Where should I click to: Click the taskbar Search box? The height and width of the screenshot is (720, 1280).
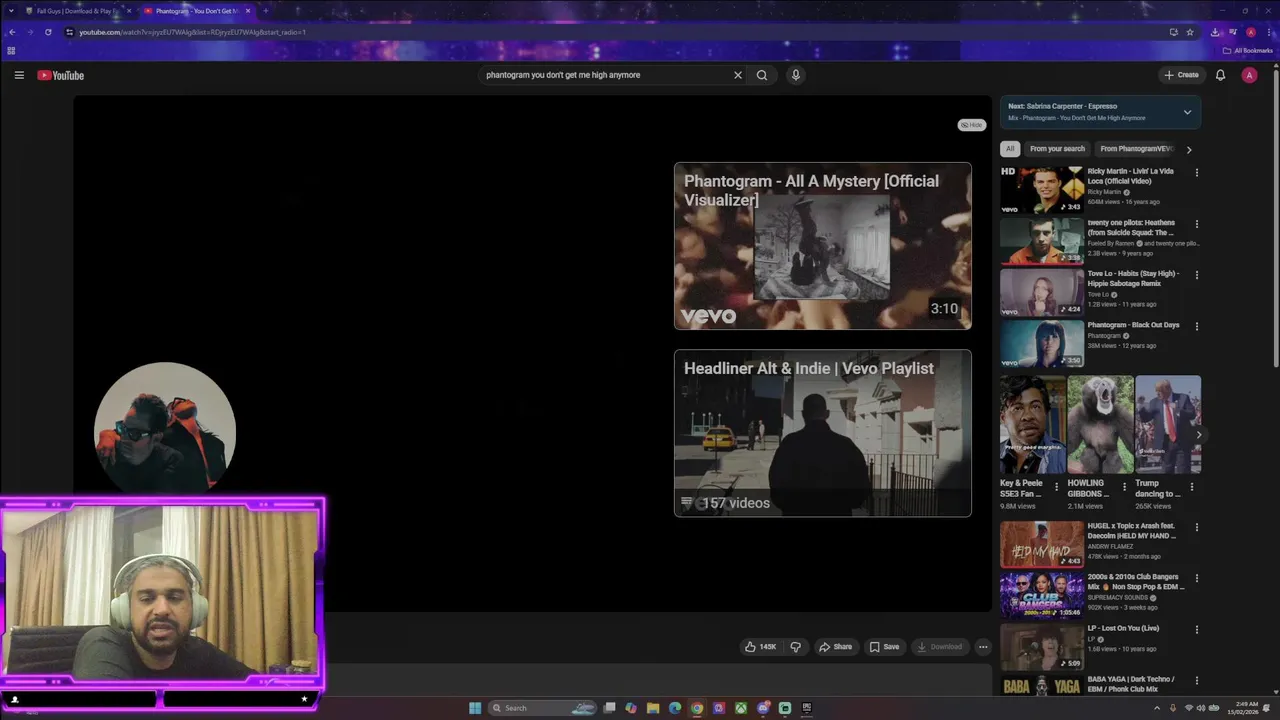(x=542, y=708)
